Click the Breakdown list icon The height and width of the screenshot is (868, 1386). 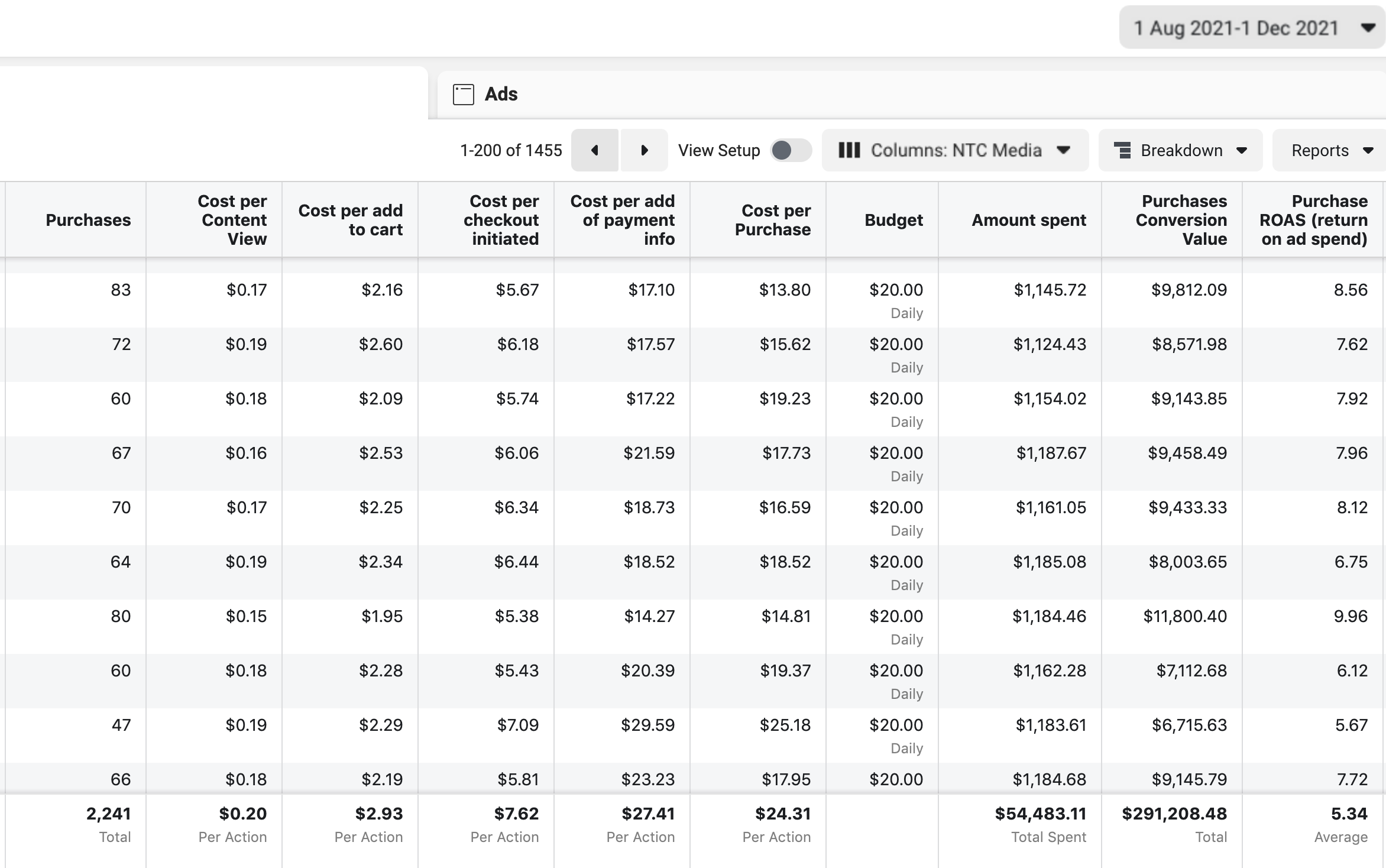pos(1122,150)
